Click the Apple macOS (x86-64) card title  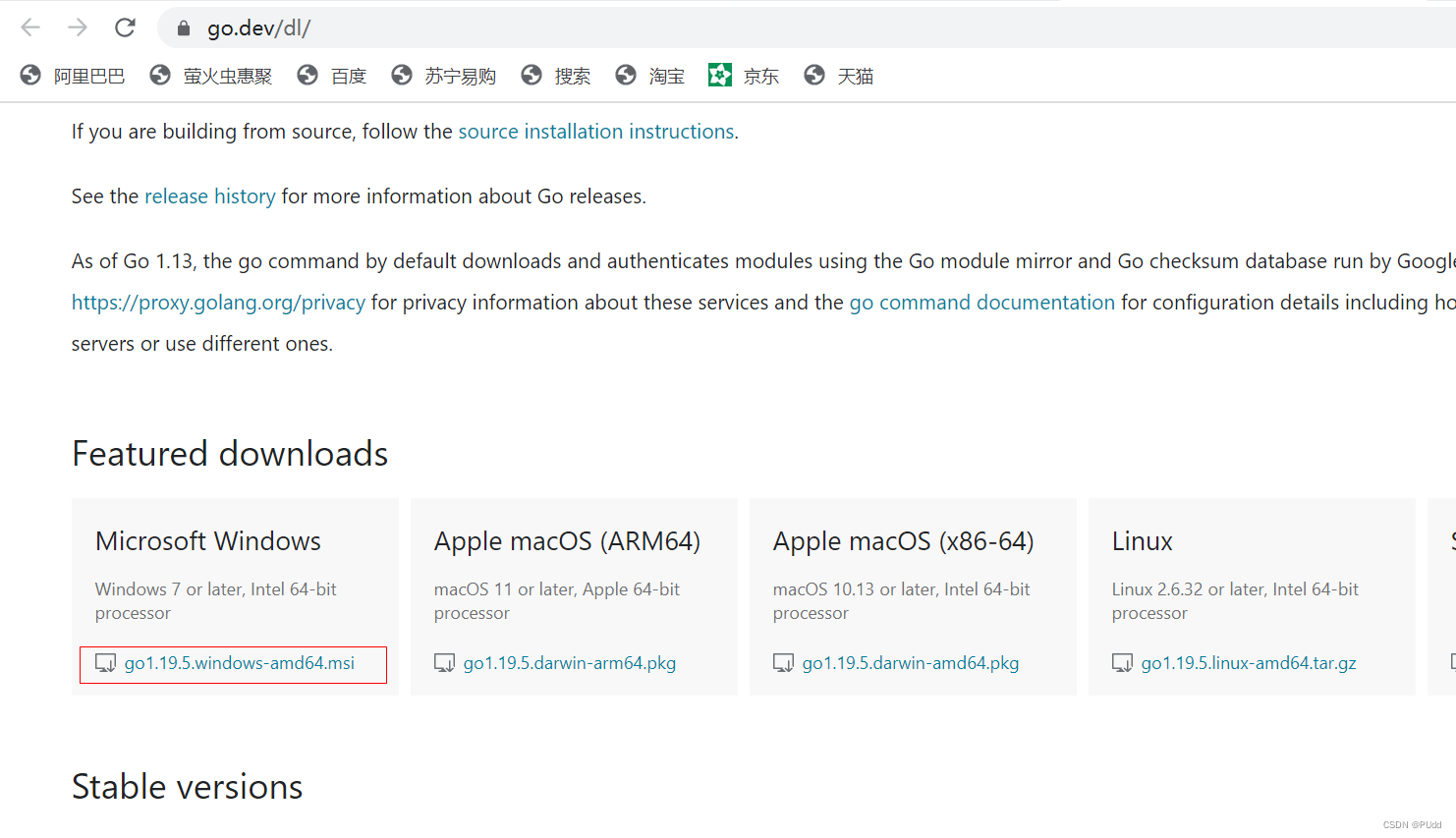[903, 541]
